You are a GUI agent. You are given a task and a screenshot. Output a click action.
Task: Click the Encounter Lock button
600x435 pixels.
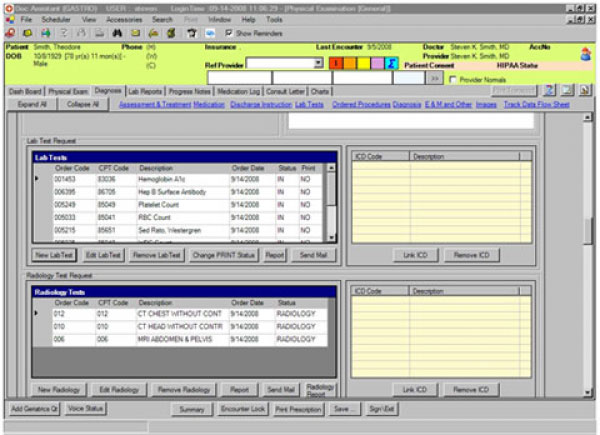pos(242,409)
